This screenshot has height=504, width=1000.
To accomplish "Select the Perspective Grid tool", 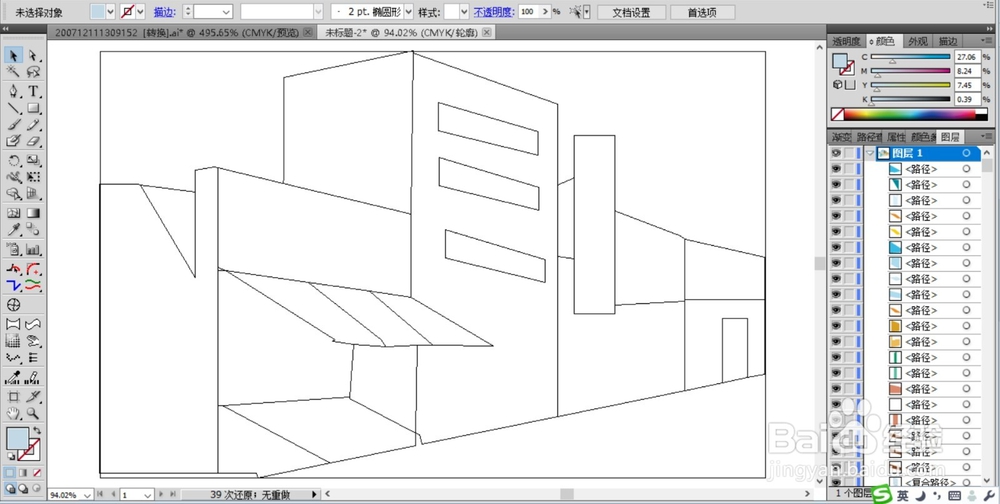I will click(33, 193).
